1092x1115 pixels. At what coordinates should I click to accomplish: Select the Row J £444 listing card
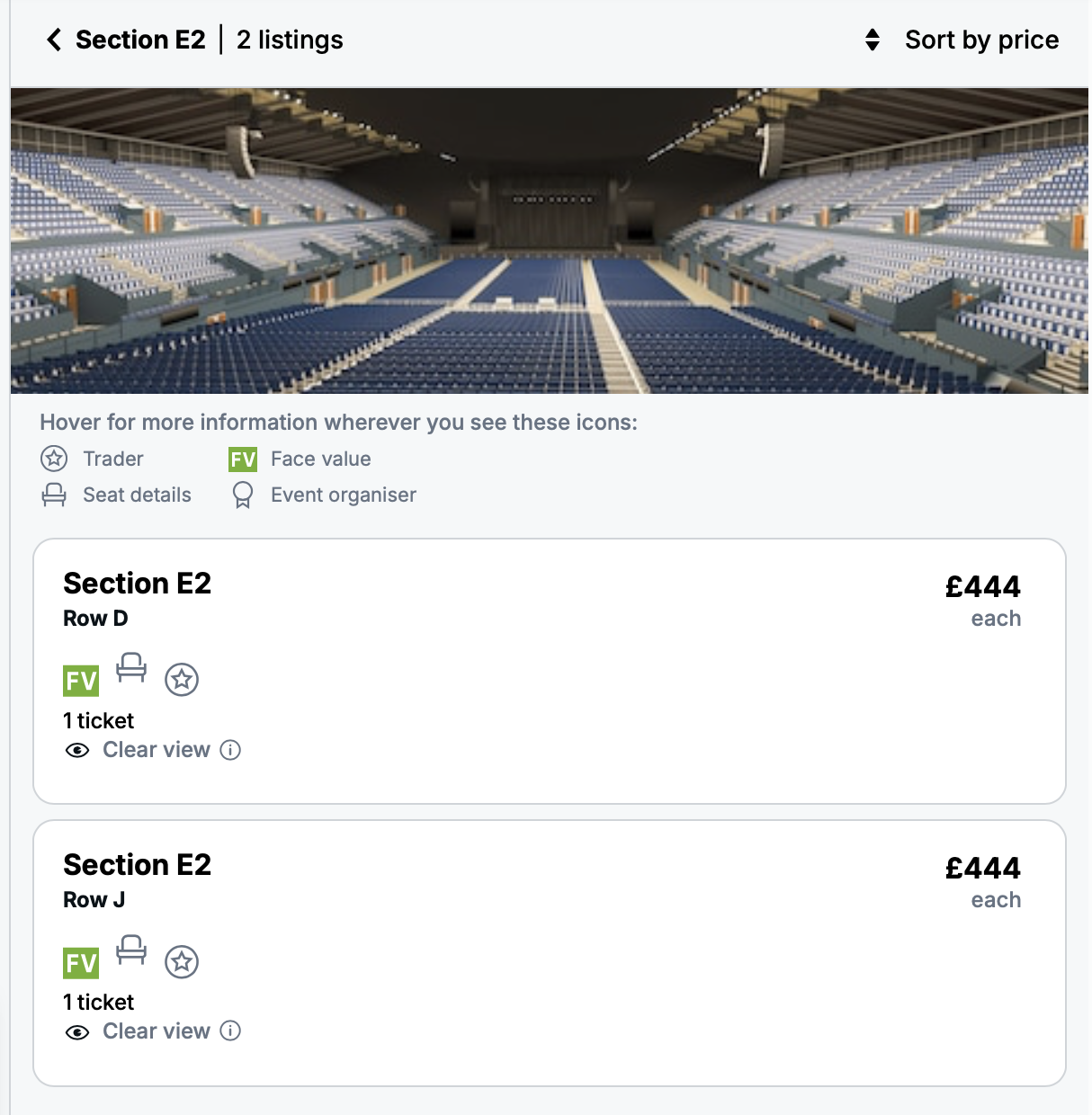coord(549,952)
